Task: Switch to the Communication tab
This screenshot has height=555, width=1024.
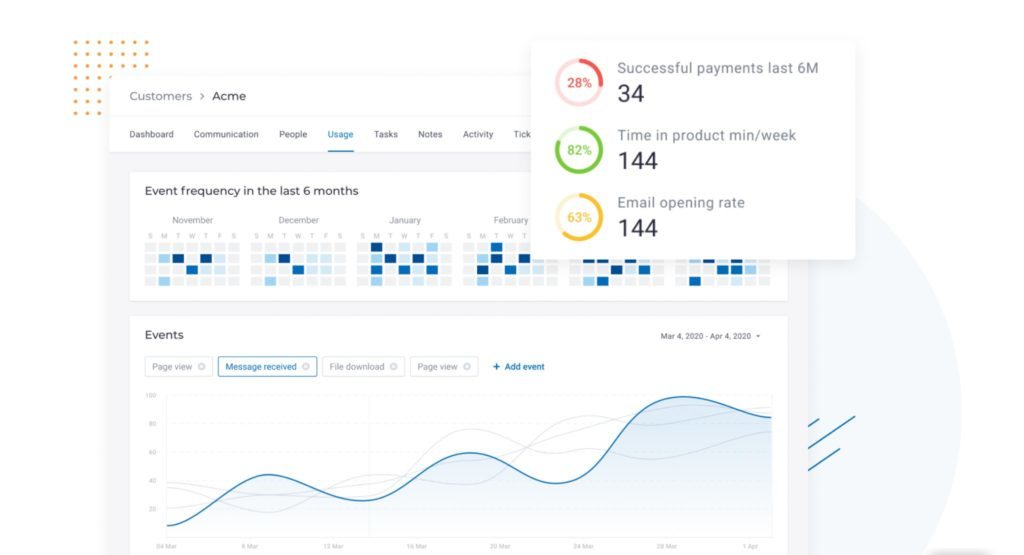Action: click(226, 134)
